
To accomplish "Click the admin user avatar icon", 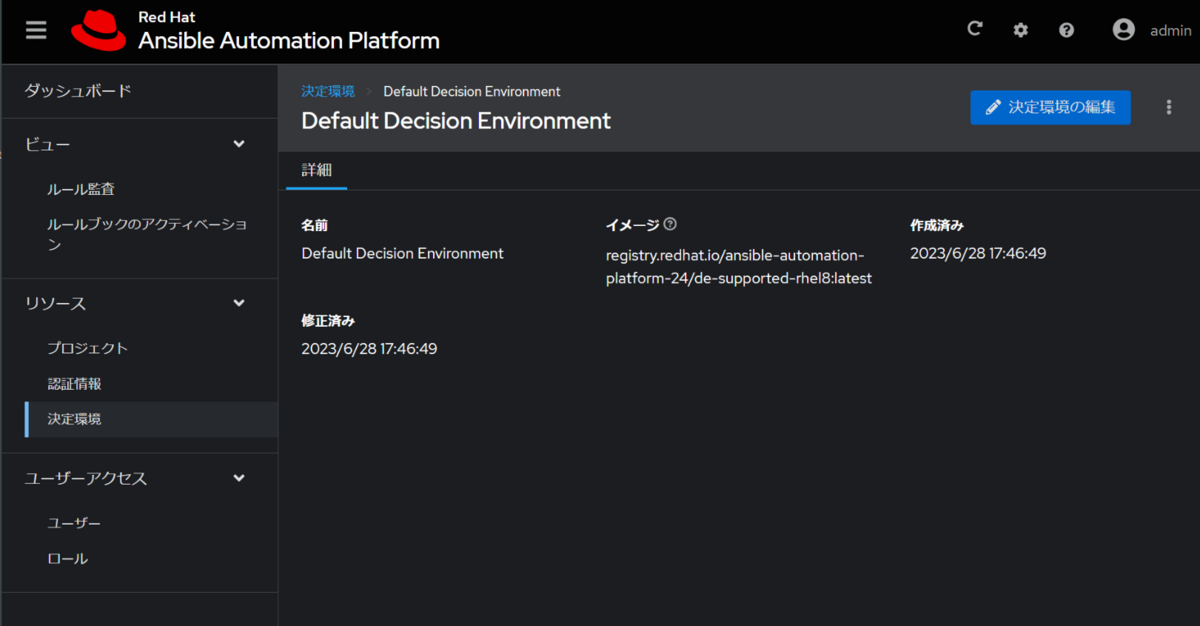I will point(1122,29).
